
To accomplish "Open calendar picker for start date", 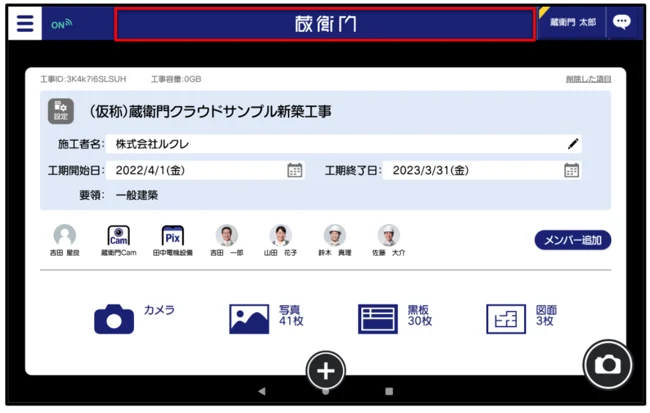I will [295, 170].
